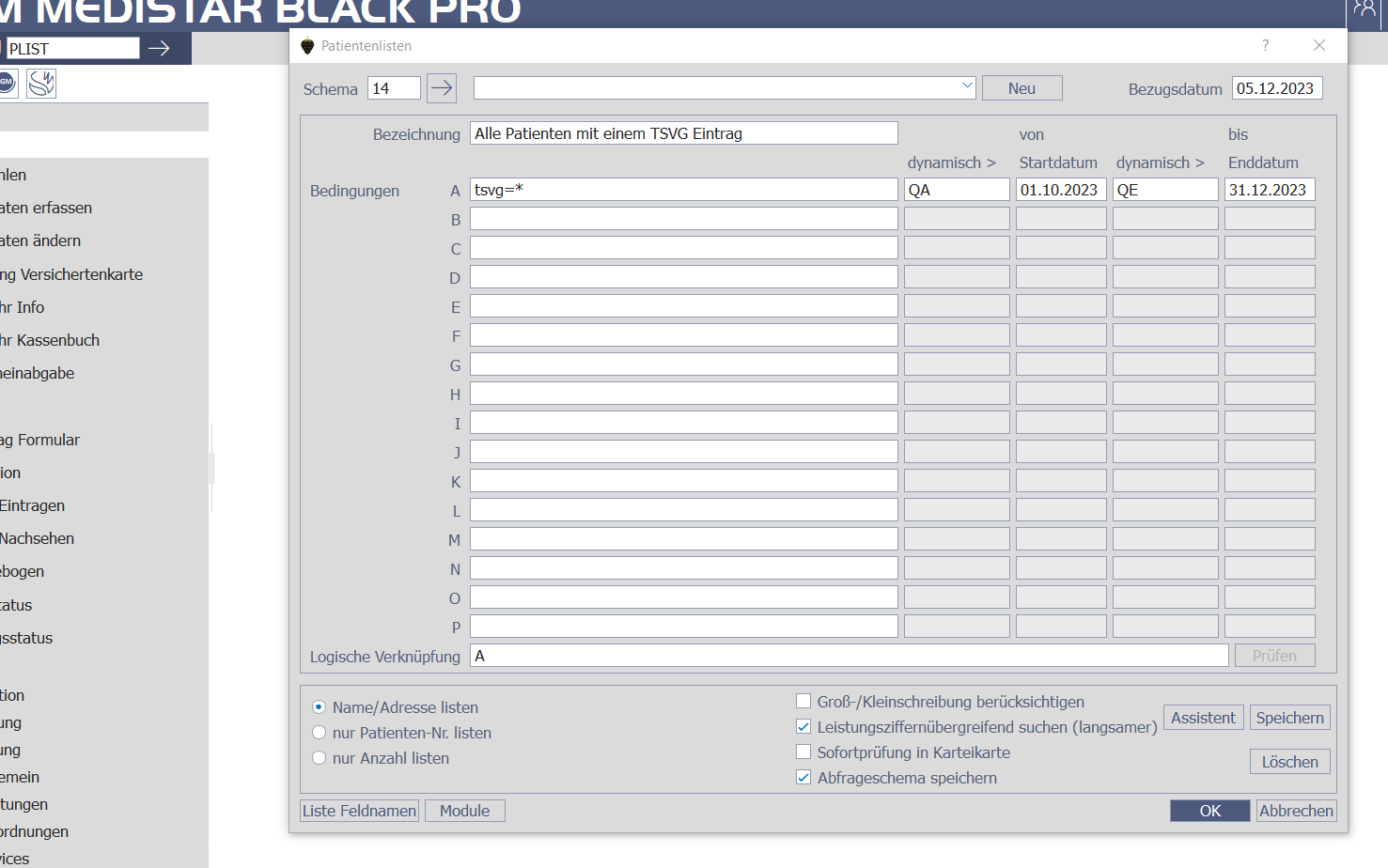1388x868 pixels.
Task: Click into the condition B input field
Action: pos(683,219)
